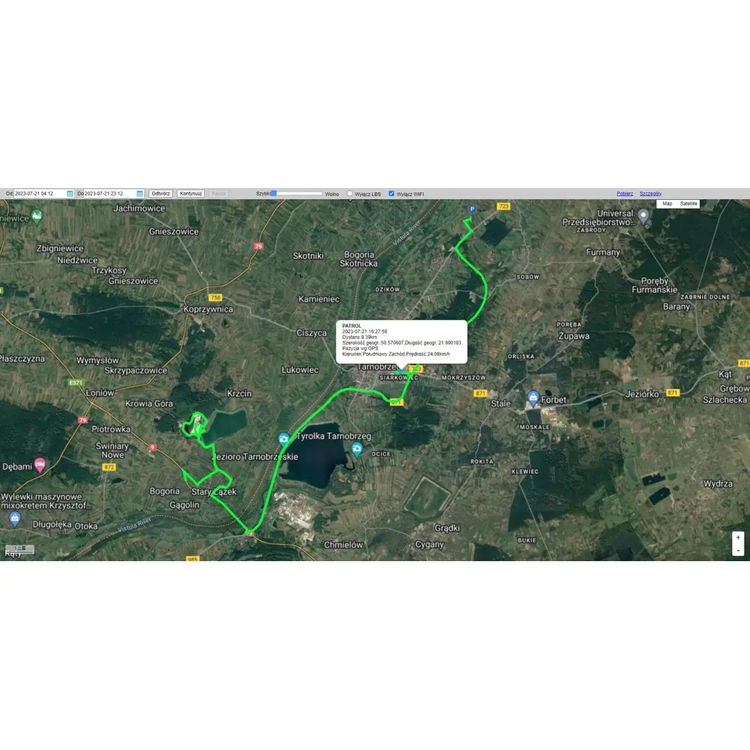Screen dimensions: 750x750
Task: Switch to the Satellite view tab
Action: coord(689,203)
